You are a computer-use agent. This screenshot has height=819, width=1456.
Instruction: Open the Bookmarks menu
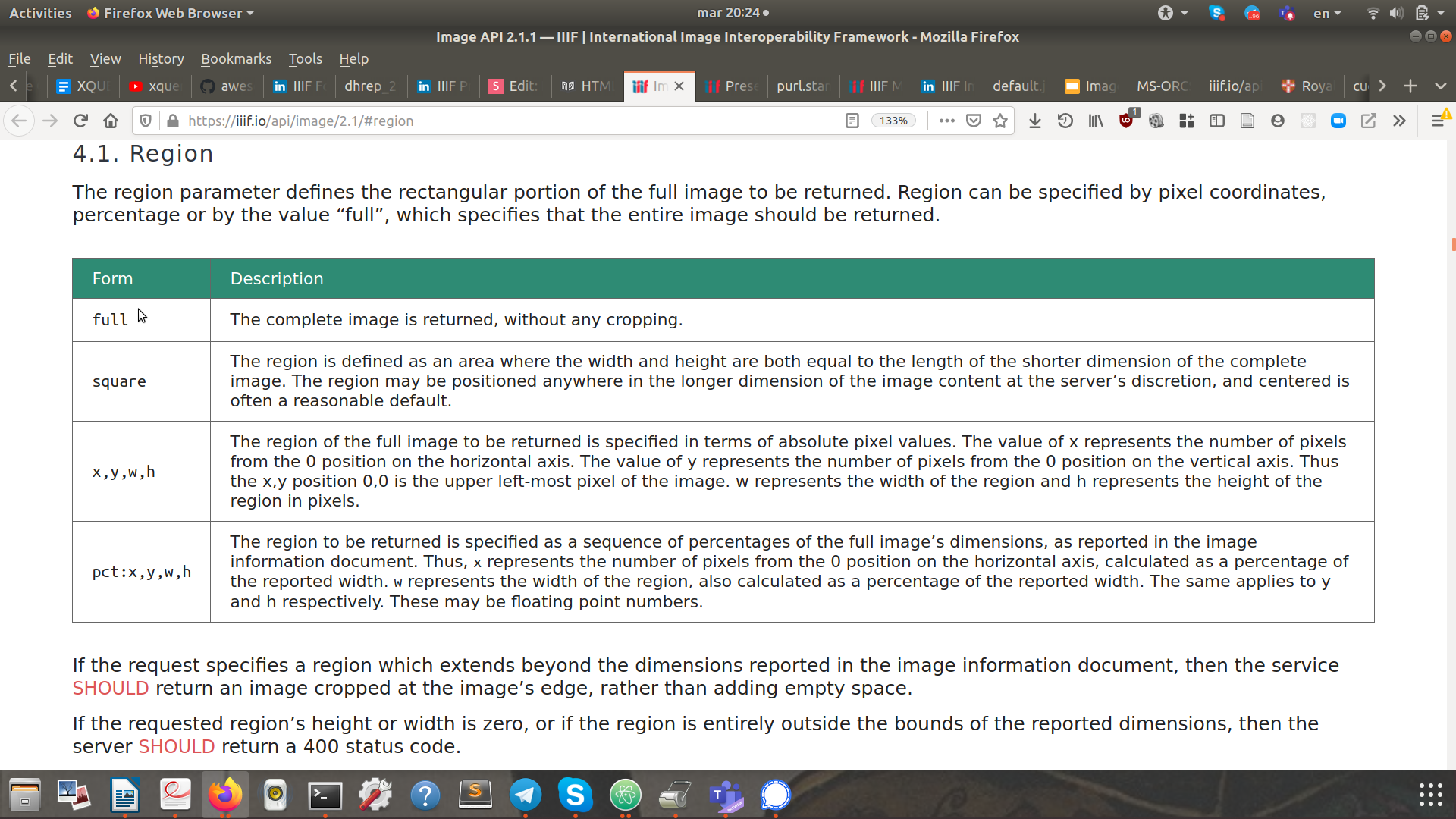(x=236, y=58)
